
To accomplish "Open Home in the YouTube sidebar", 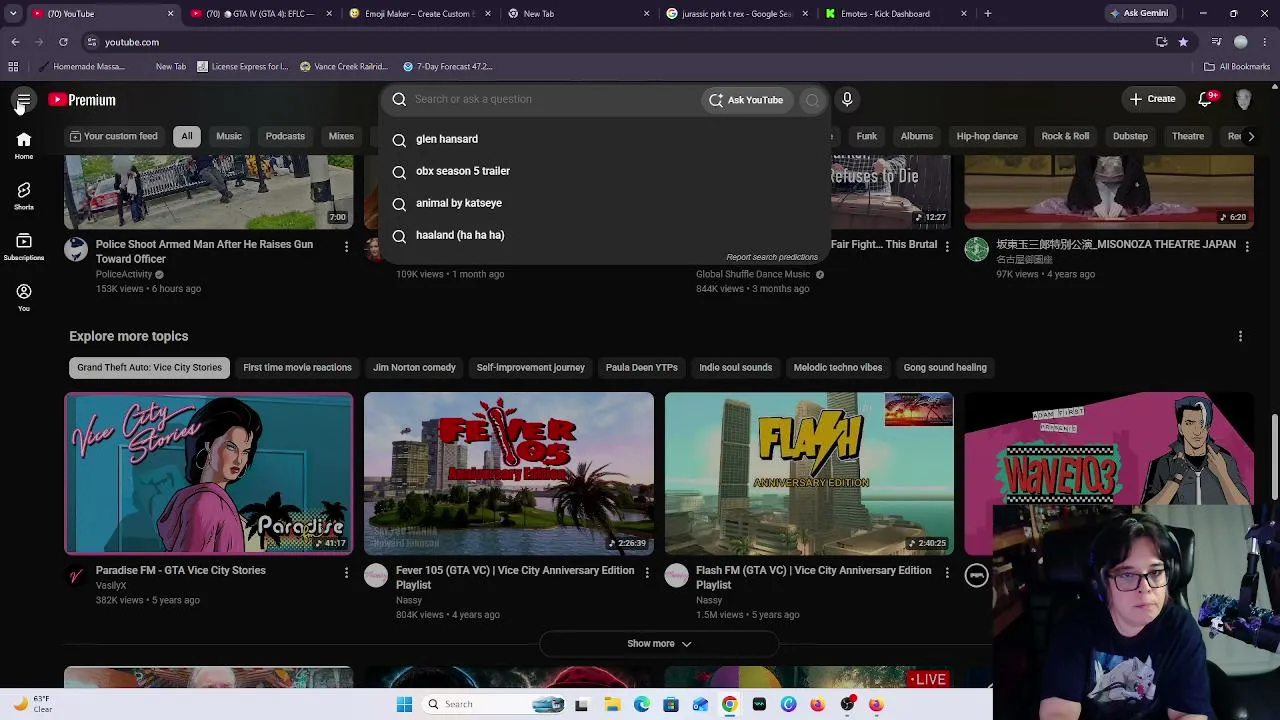I will [24, 145].
